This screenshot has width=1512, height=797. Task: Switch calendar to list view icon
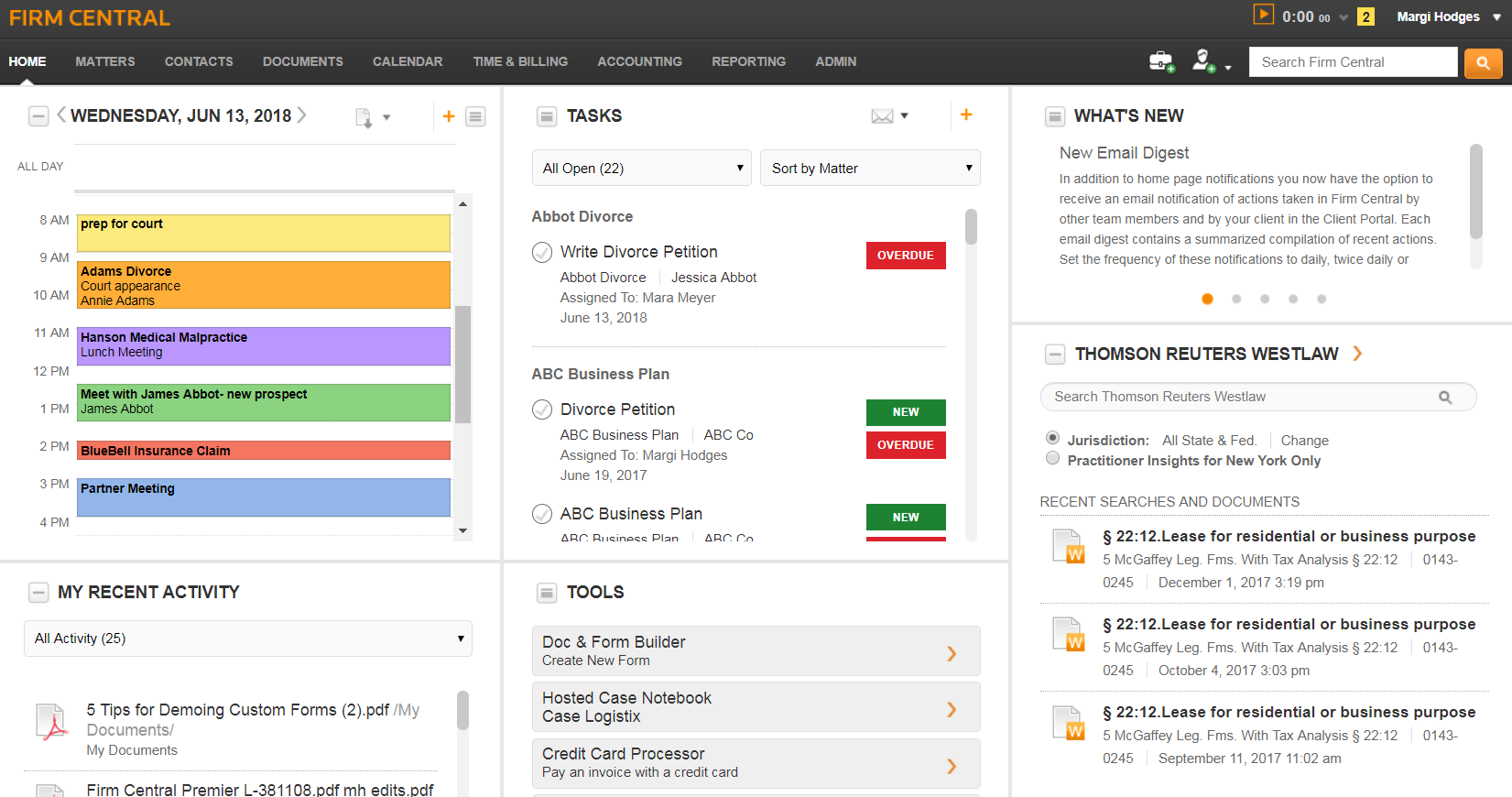475,116
